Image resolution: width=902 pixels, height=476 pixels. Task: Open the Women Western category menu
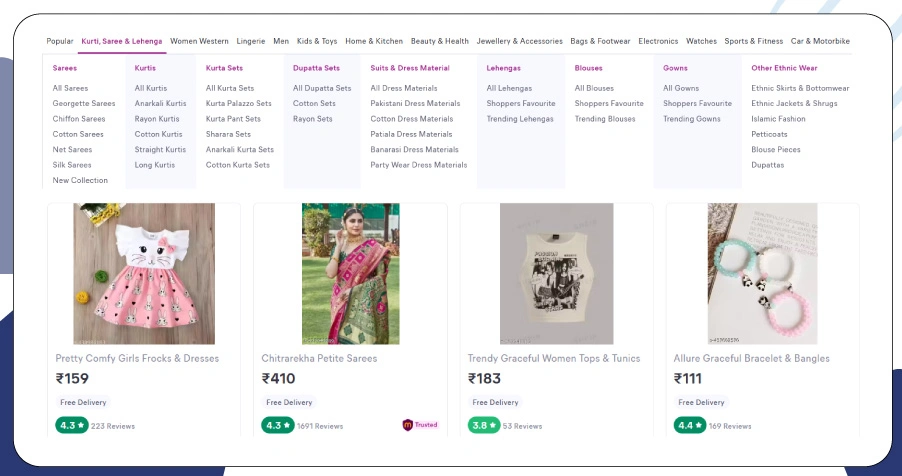pyautogui.click(x=199, y=41)
